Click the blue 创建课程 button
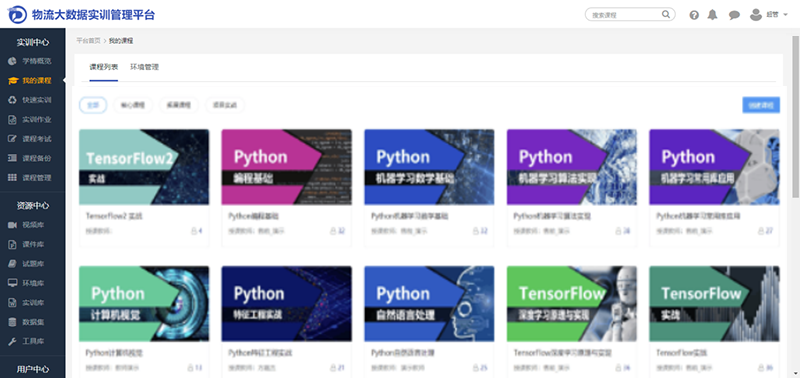Screen dimensions: 800x378 click(x=761, y=105)
